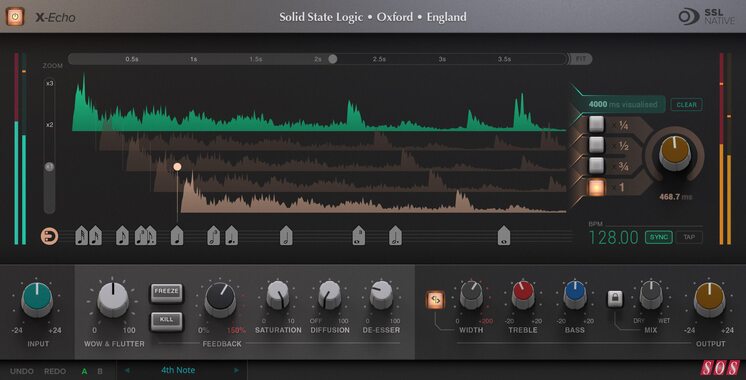Switch to preset slot B
The height and width of the screenshot is (380, 746).
(x=100, y=371)
